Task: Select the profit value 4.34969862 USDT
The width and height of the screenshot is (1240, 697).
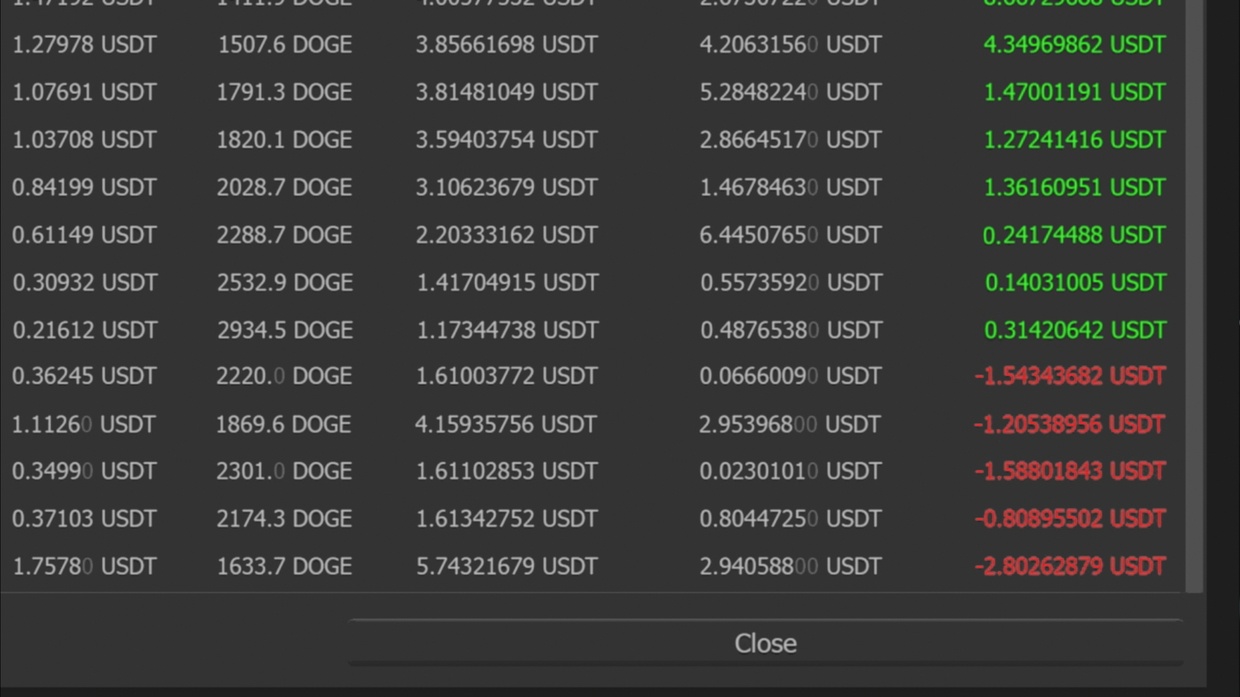Action: click(x=1074, y=45)
